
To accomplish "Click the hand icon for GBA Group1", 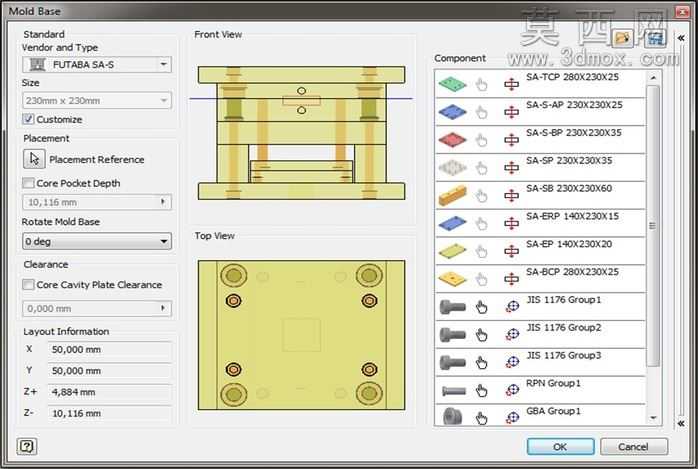I will (481, 418).
